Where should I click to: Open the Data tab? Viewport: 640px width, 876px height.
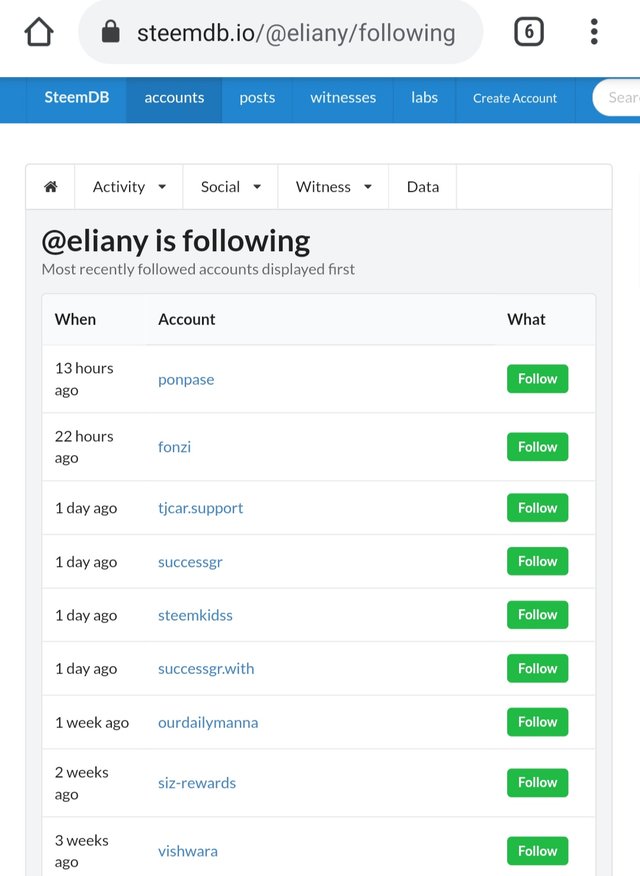pos(423,187)
